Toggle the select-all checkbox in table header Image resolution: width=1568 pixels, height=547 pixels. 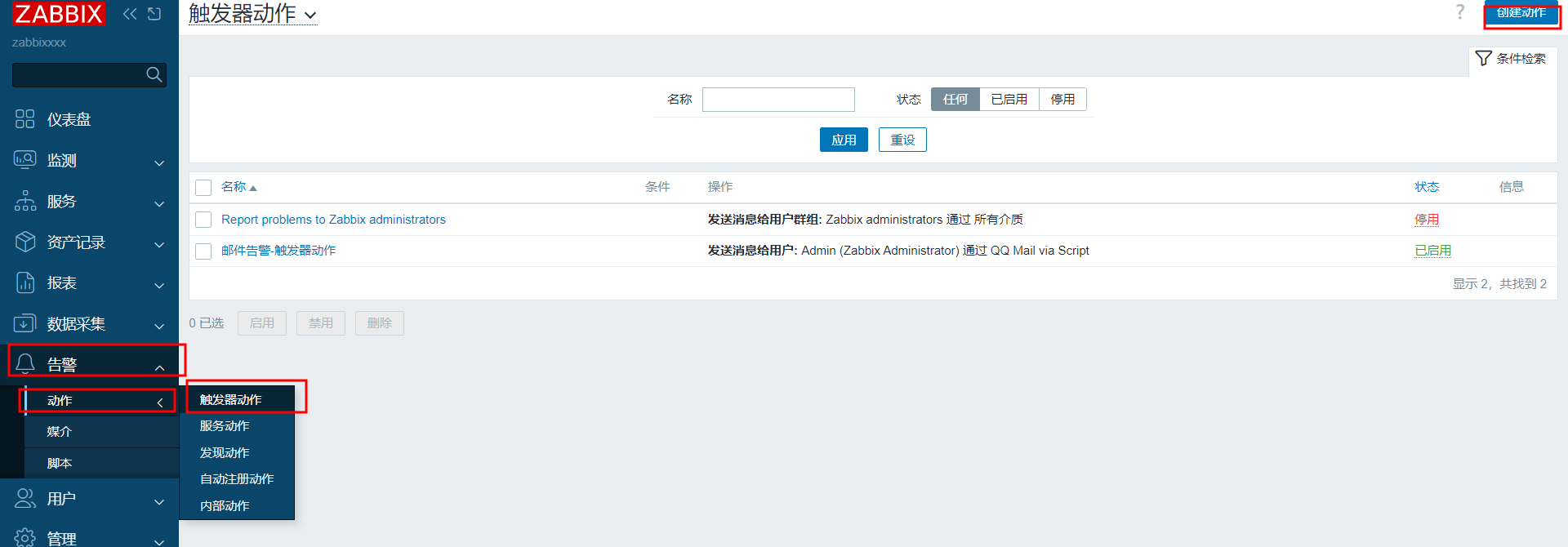203,188
